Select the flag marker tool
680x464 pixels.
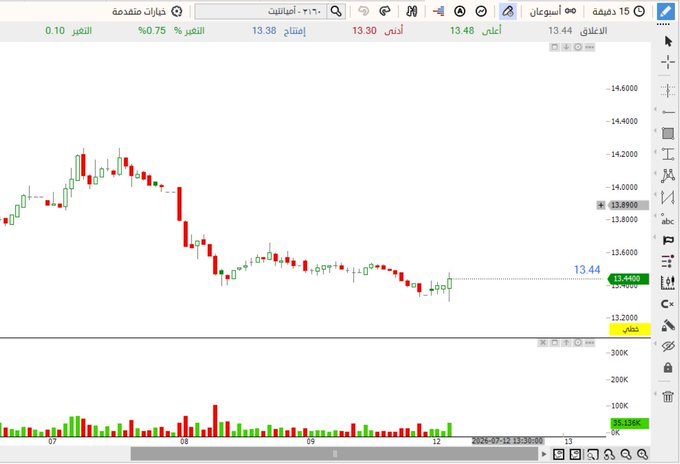coord(668,240)
